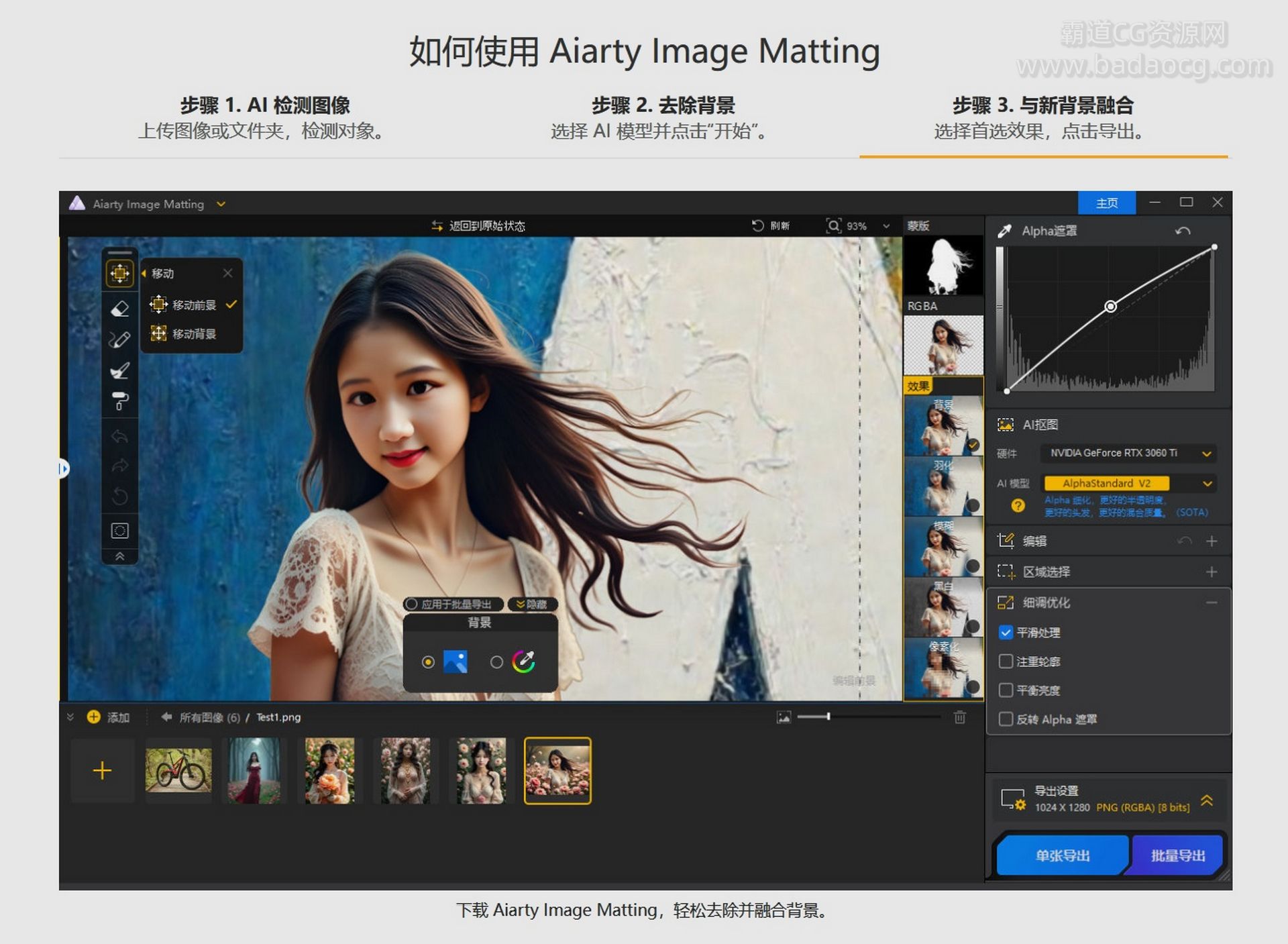Enable the 反转 Alpha 遮罩 checkbox
The image size is (1288, 944).
[1005, 719]
